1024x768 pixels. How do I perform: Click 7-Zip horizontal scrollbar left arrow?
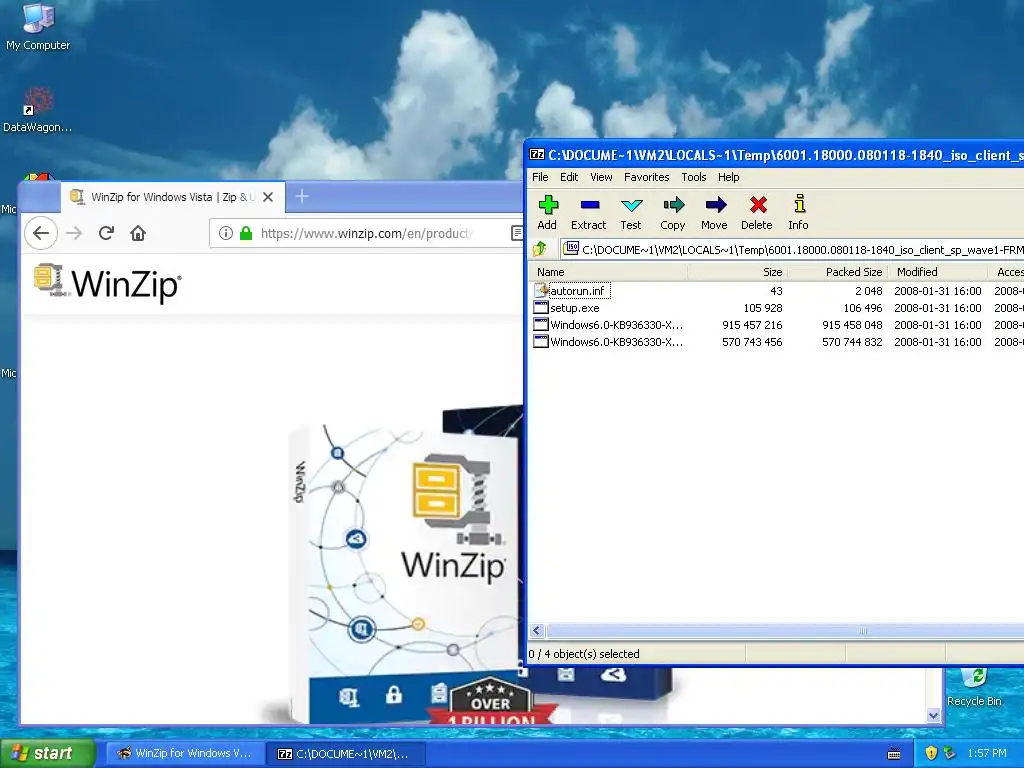(537, 630)
